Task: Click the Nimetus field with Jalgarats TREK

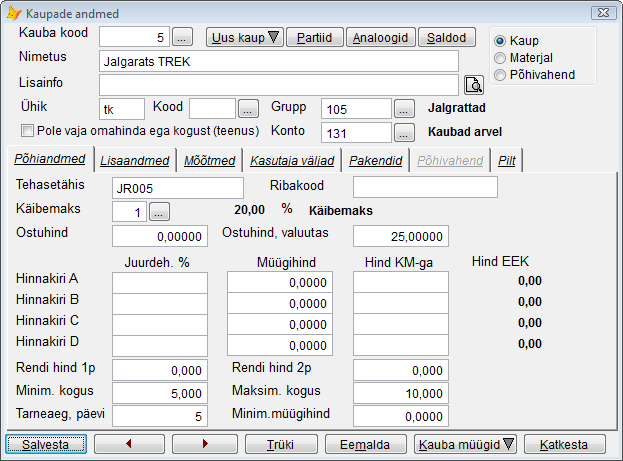Action: pyautogui.click(x=279, y=61)
